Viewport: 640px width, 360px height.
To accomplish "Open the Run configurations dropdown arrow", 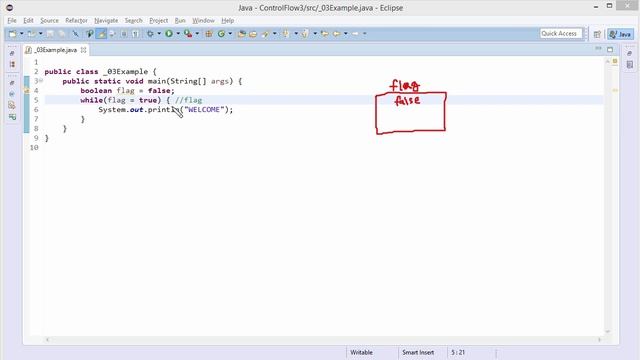I will (x=178, y=34).
